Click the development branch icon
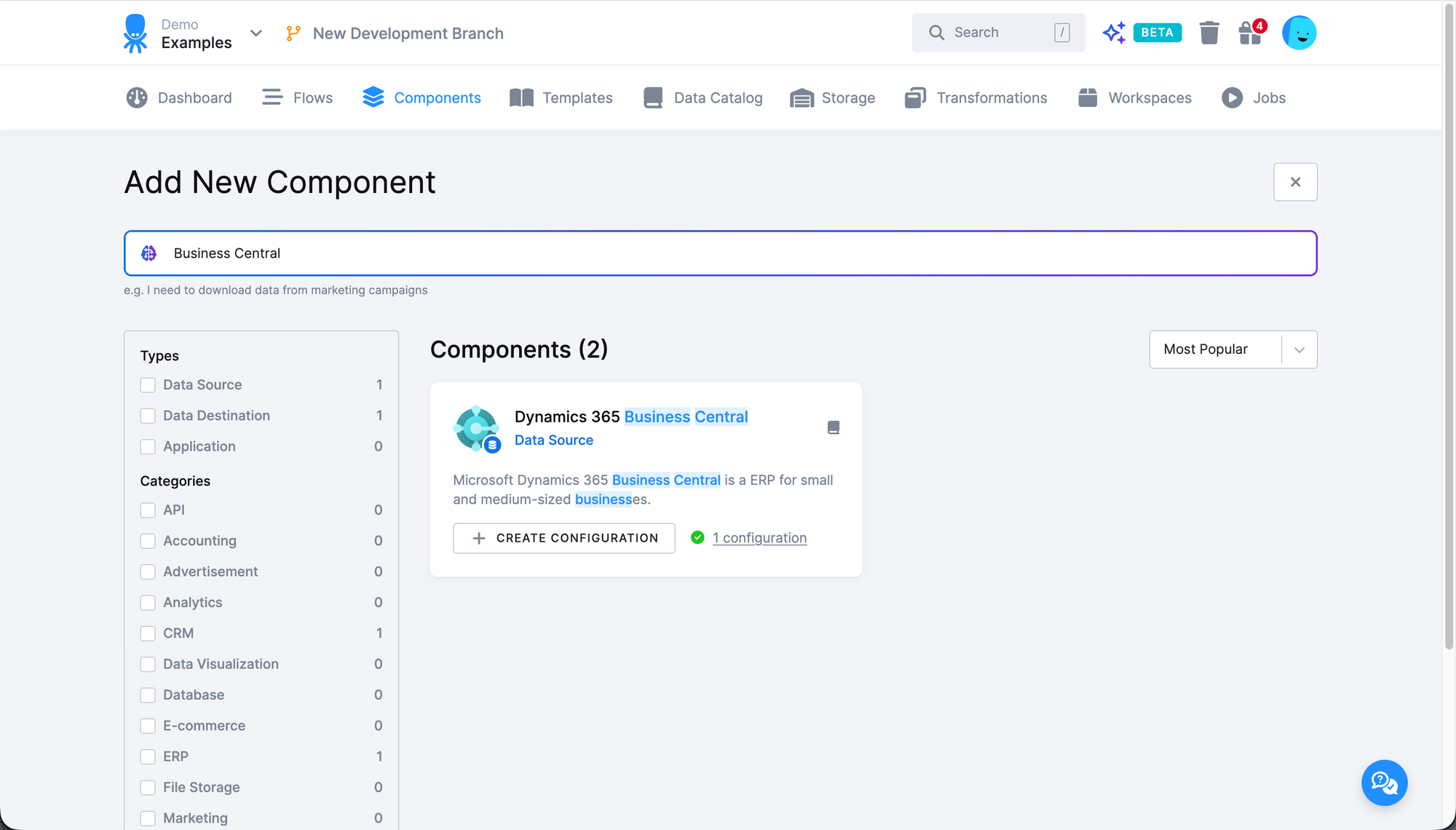This screenshot has height=830, width=1456. [x=293, y=33]
